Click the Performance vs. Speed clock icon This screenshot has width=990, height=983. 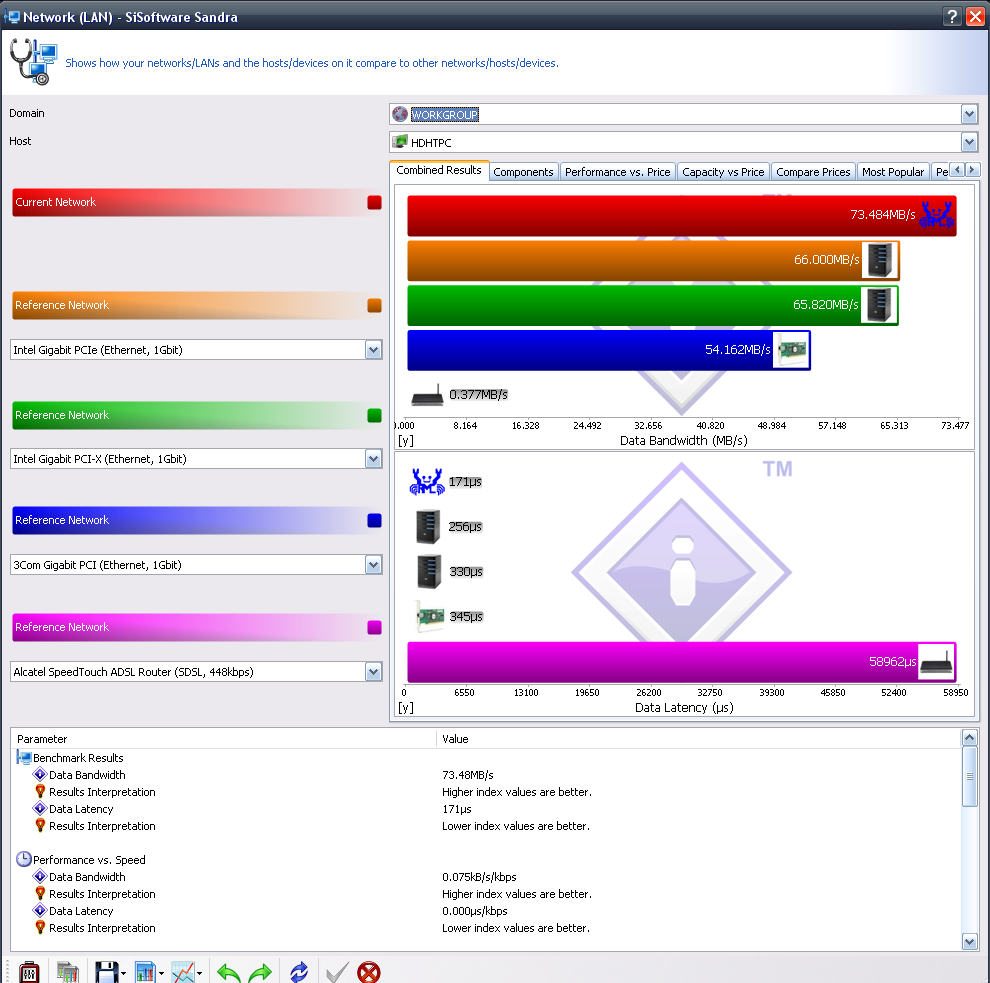coord(24,859)
